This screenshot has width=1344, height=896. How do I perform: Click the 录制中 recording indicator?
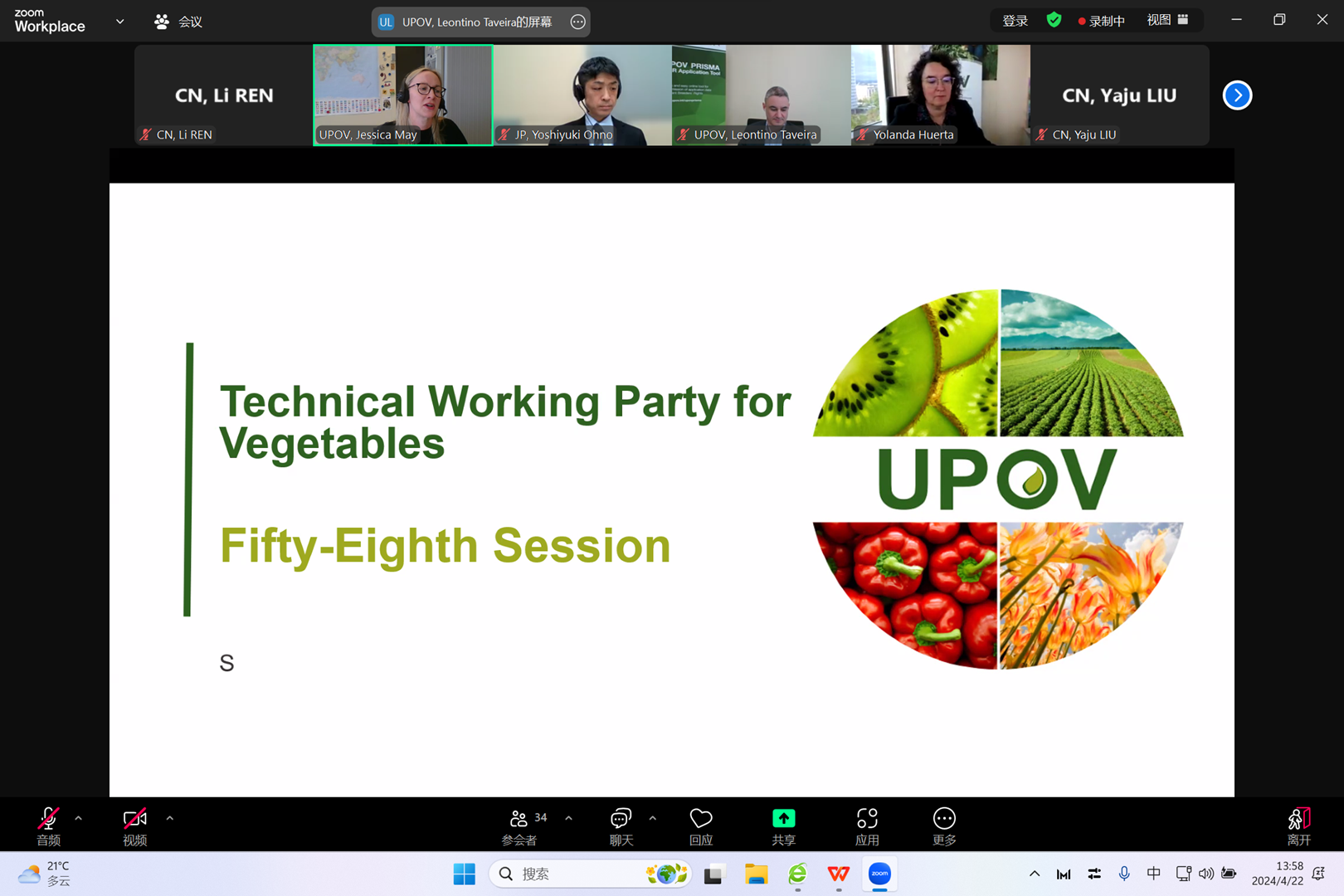click(x=1101, y=21)
